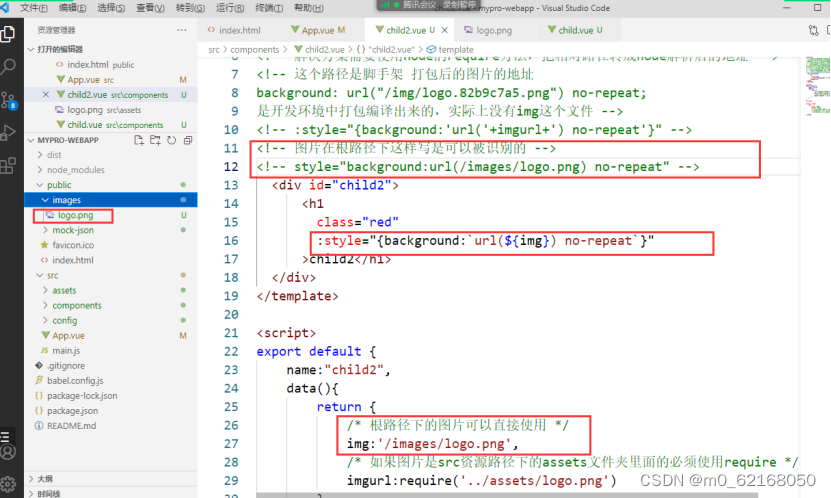The width and height of the screenshot is (831, 498).
Task: Open Source Control view with badge
Action: (10, 99)
